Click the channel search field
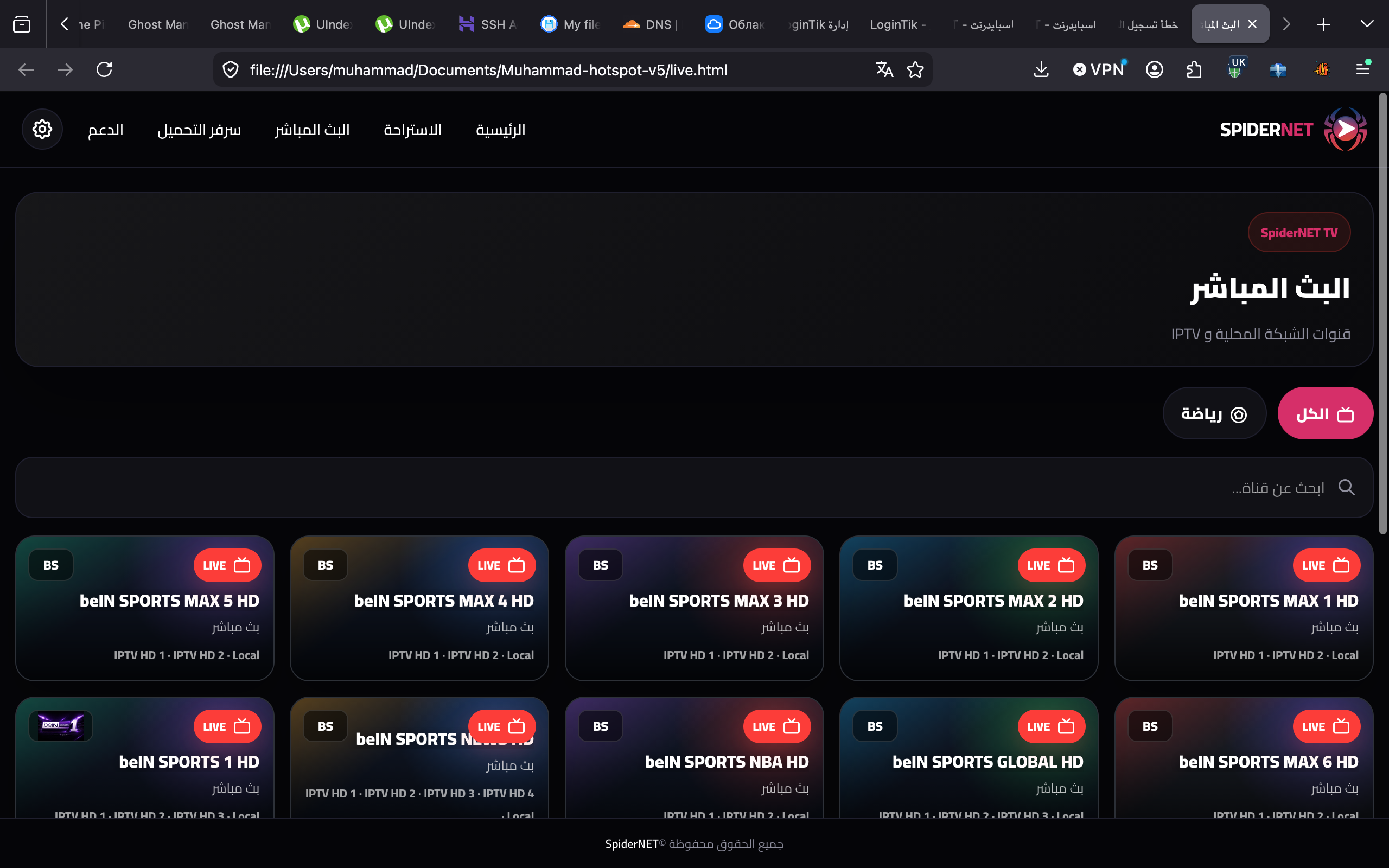The image size is (1389, 868). click(694, 487)
